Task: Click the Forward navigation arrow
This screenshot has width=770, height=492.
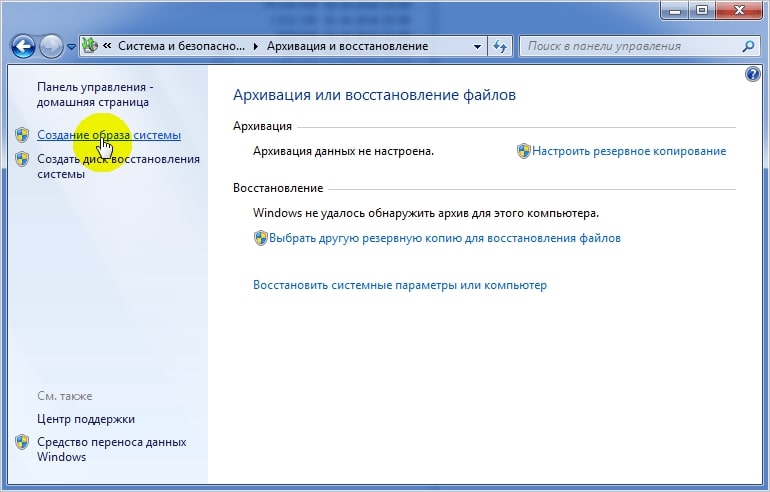Action: [52, 47]
